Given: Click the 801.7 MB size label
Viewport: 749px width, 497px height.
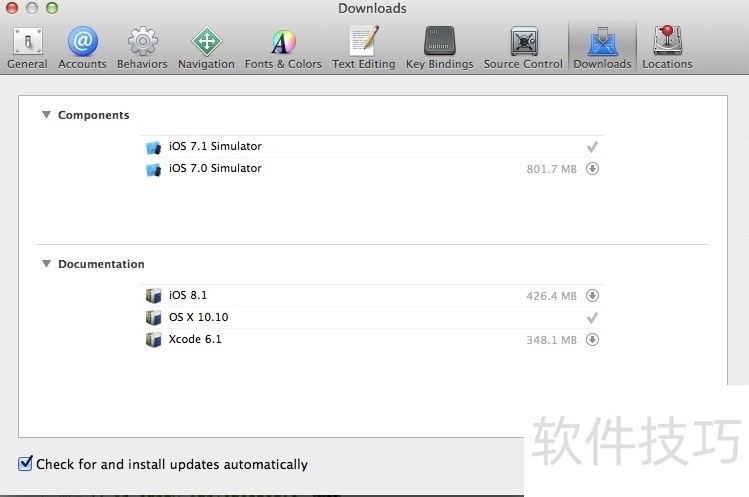Looking at the screenshot, I should pyautogui.click(x=551, y=169).
